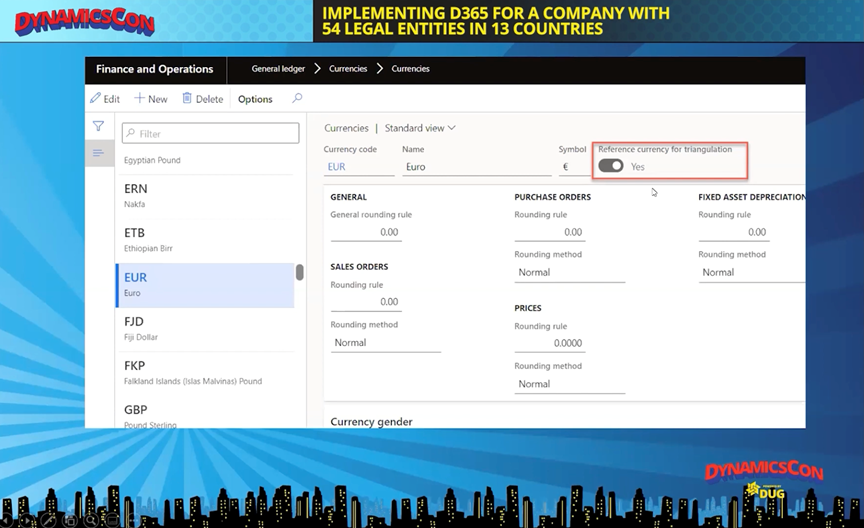Viewport: 864px width, 528px height.
Task: Toggle the list view lines icon
Action: coord(98,153)
